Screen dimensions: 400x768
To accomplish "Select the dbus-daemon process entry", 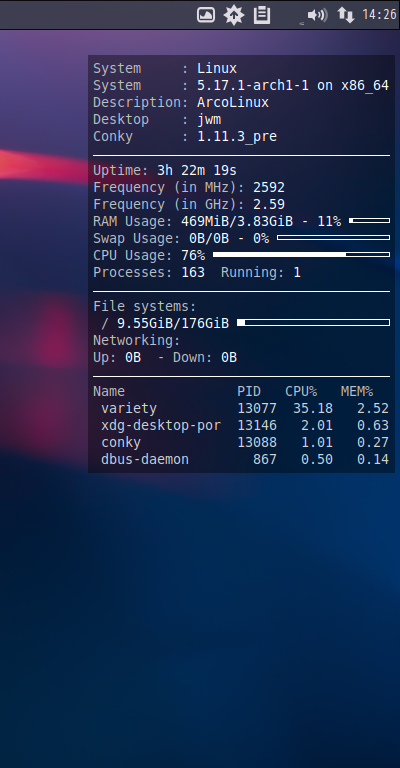I will [241, 459].
